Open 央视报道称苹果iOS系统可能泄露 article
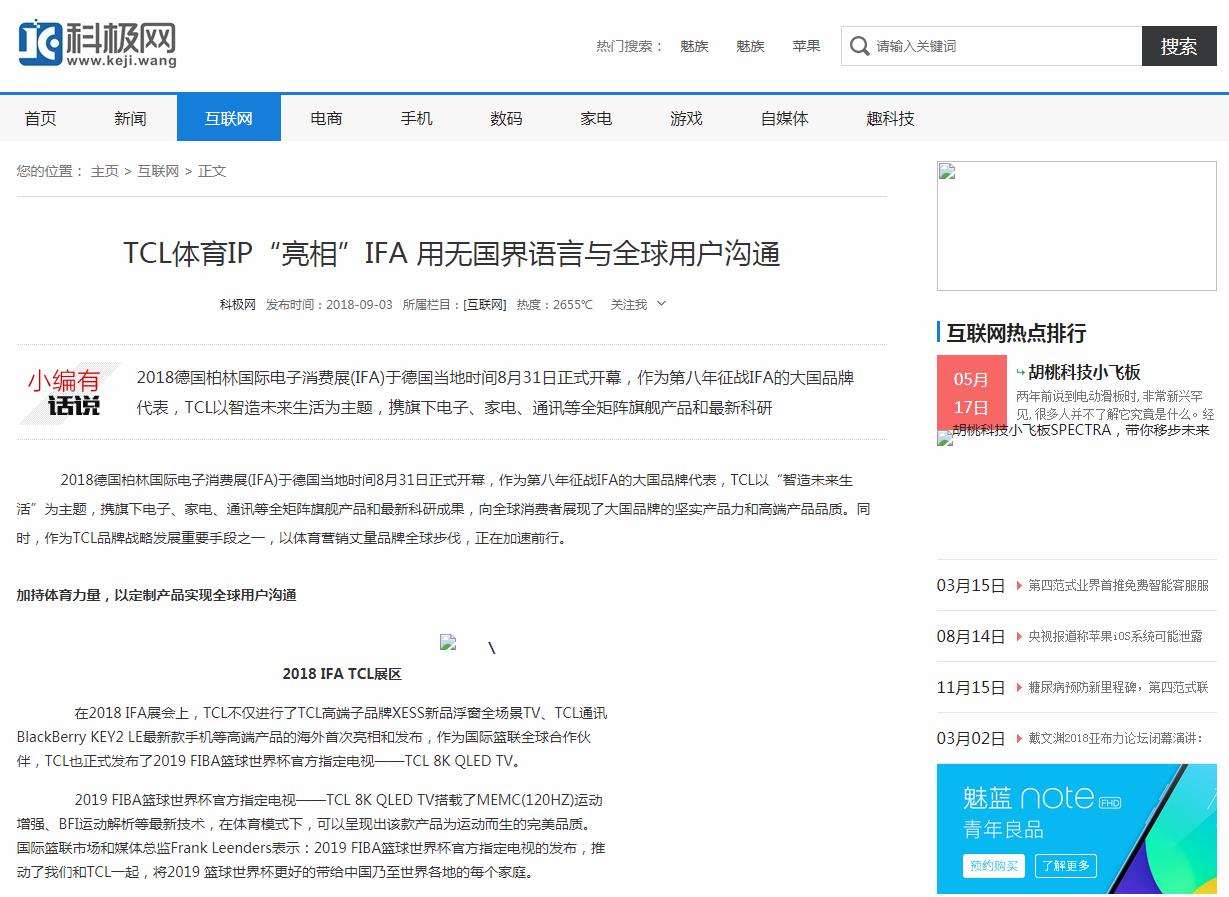 (x=1115, y=636)
